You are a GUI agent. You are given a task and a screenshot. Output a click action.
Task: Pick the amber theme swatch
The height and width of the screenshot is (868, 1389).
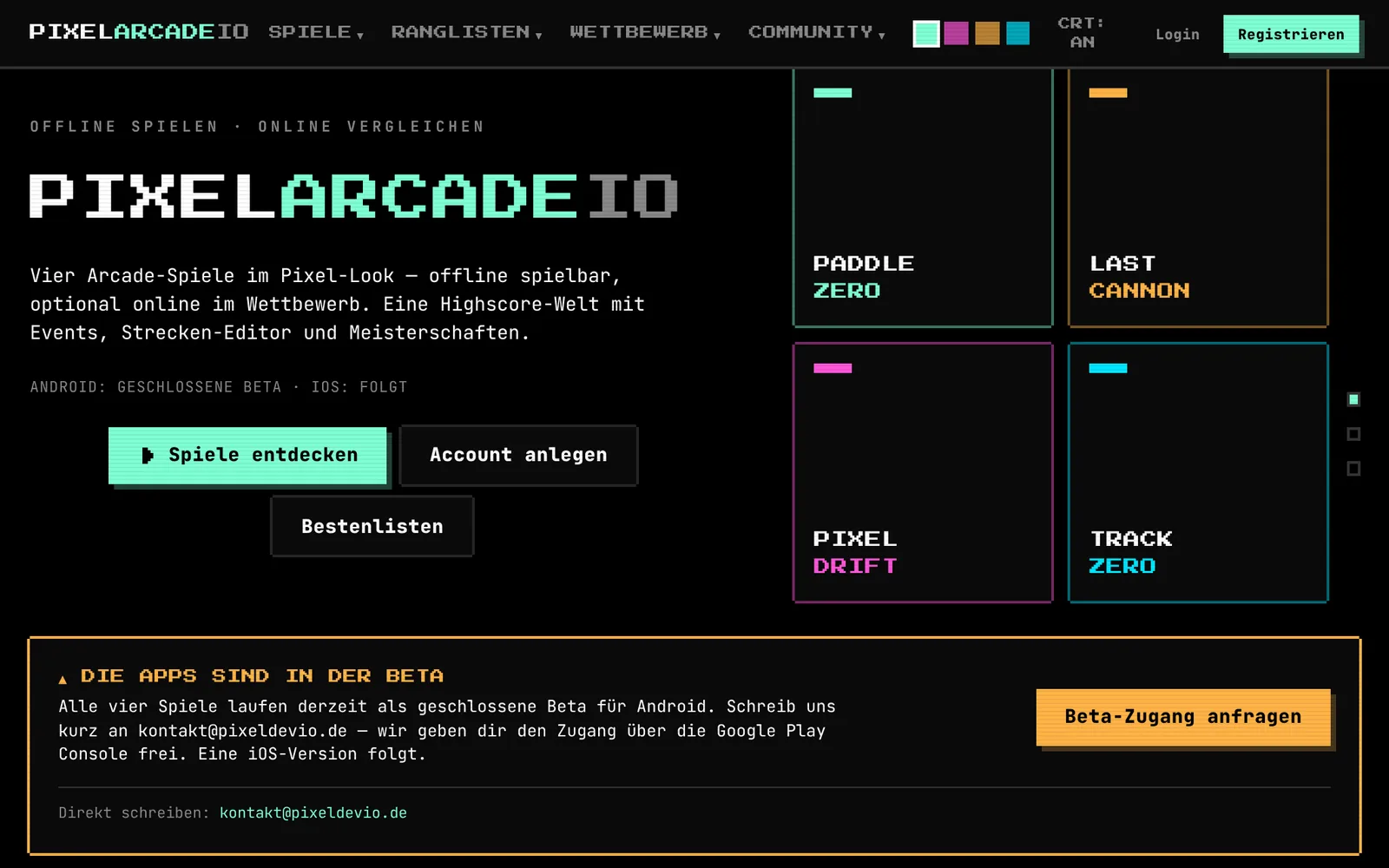[x=987, y=34]
